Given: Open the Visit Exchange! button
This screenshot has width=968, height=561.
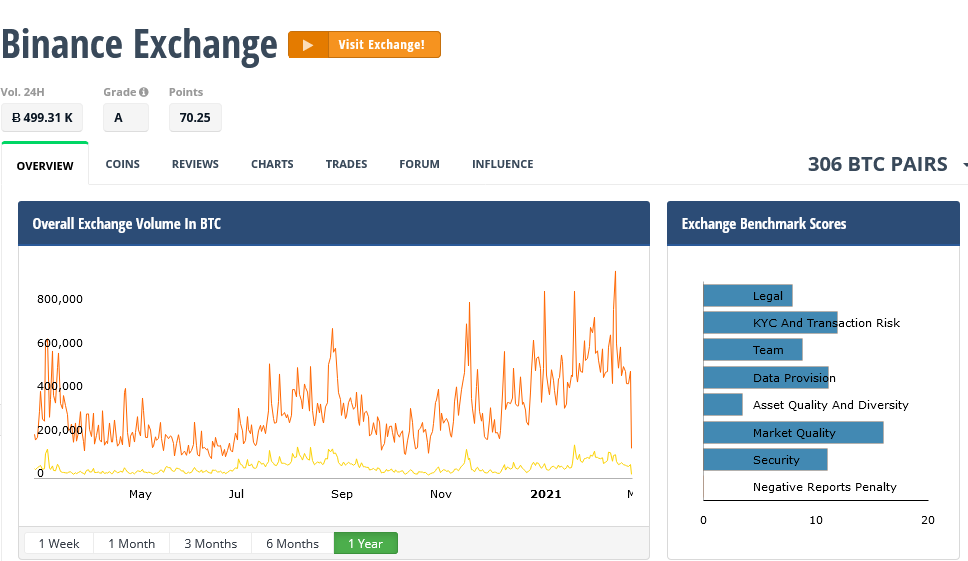Looking at the screenshot, I should coord(364,44).
